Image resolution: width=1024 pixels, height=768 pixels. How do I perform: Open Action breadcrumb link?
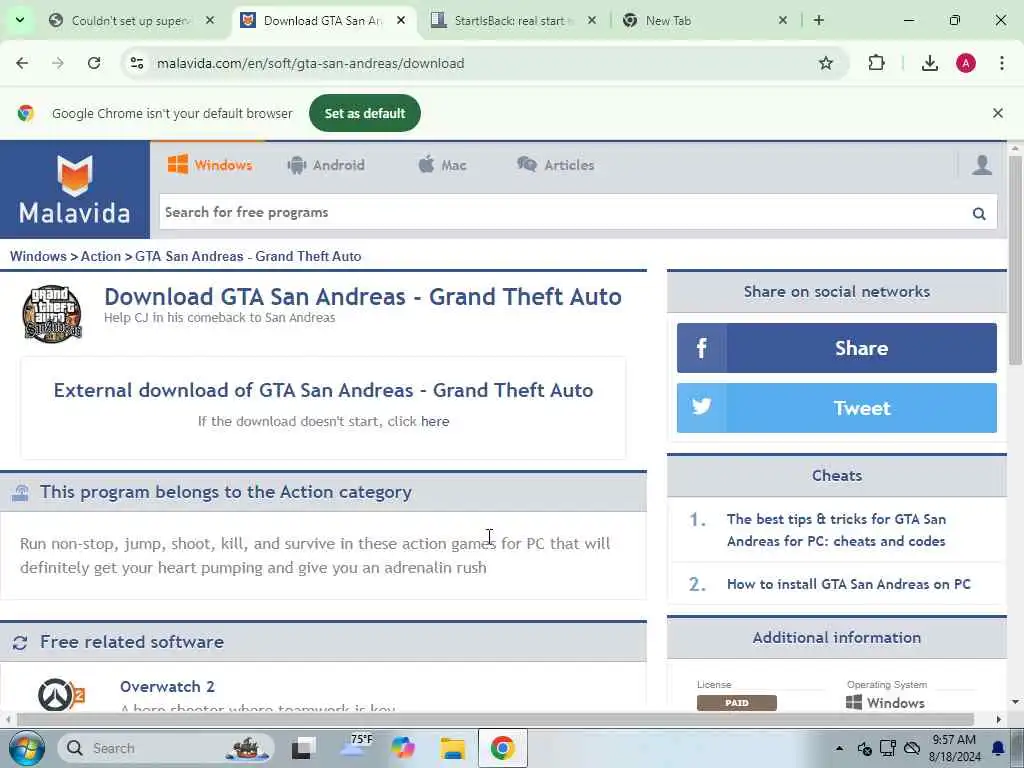click(x=101, y=256)
